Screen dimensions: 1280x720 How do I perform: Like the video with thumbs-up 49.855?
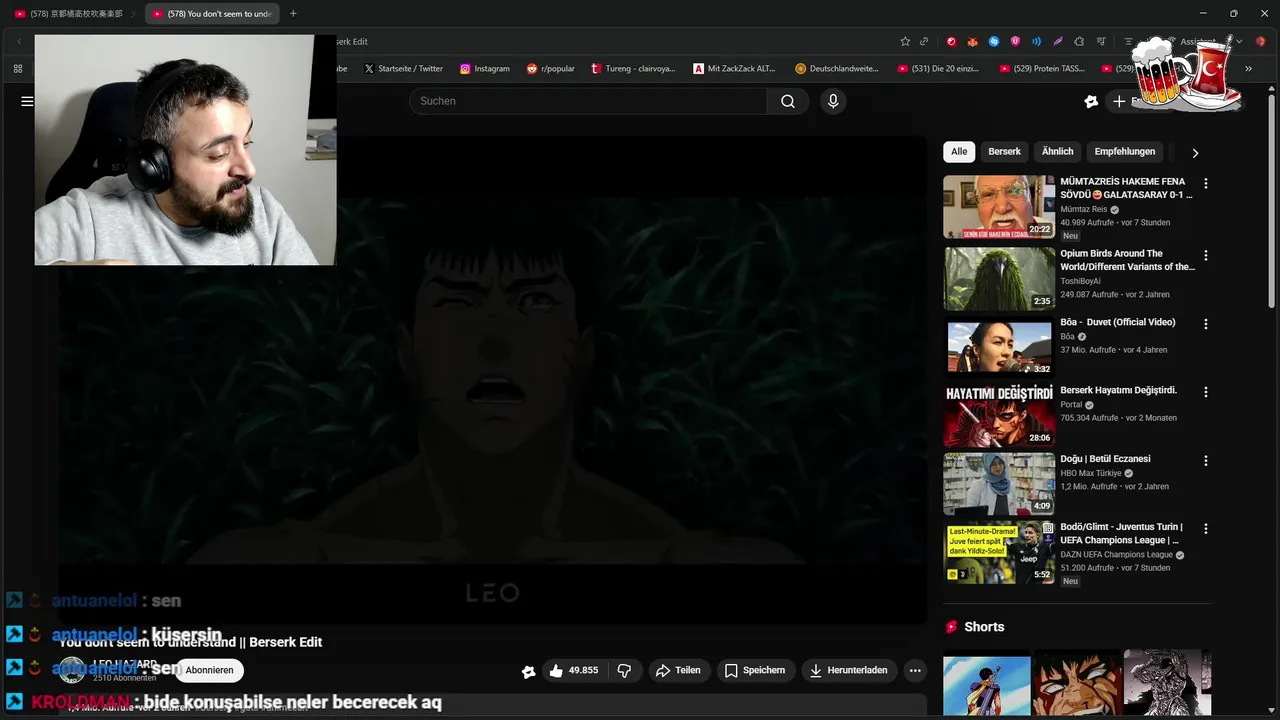coord(574,670)
